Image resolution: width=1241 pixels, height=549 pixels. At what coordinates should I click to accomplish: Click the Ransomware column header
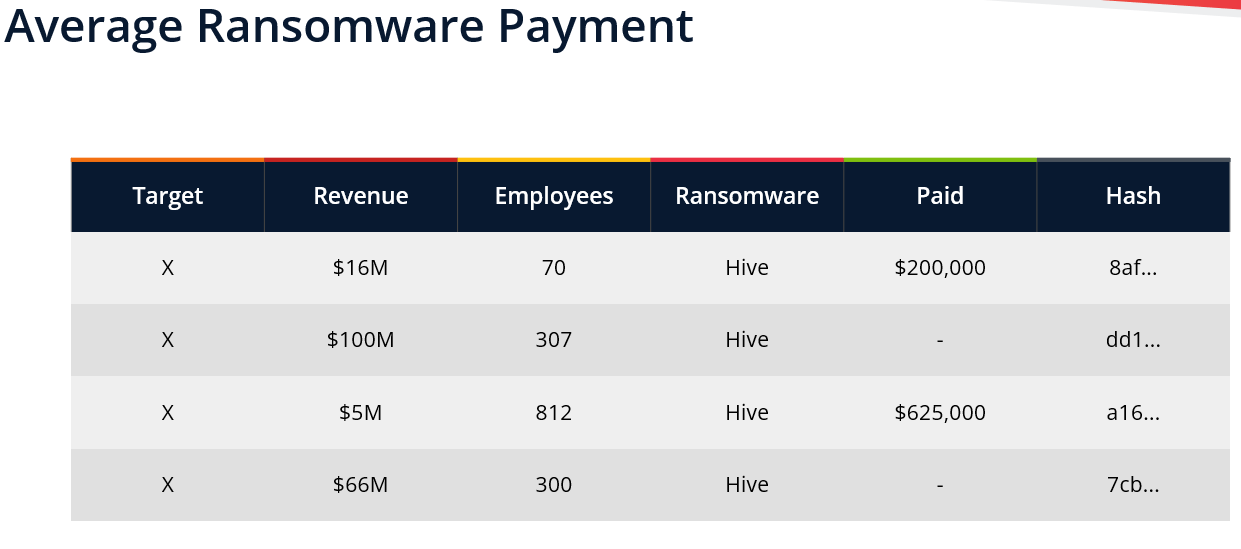tap(747, 196)
